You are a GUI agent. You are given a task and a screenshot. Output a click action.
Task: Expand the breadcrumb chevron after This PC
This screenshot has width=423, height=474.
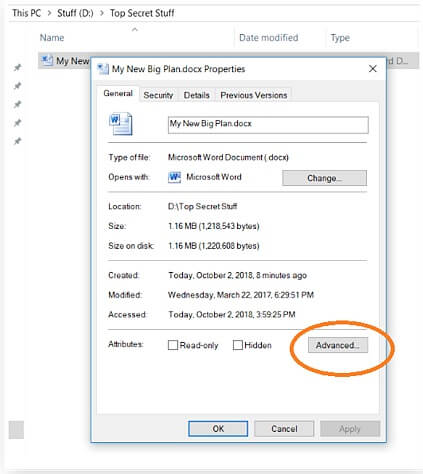coord(49,13)
